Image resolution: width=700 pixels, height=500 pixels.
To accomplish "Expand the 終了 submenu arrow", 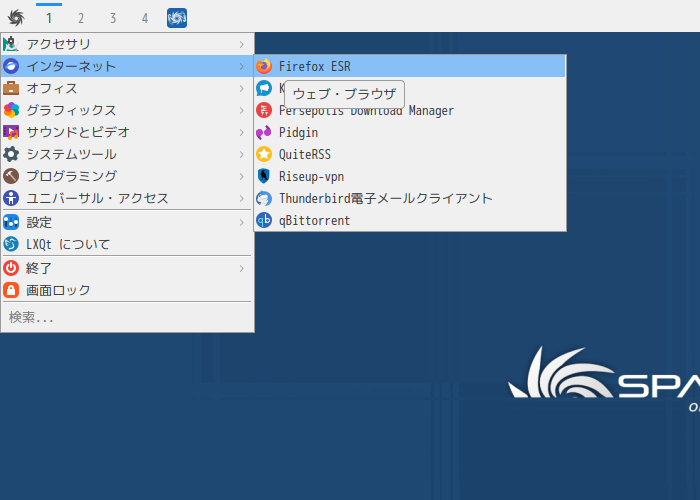I will click(x=242, y=268).
